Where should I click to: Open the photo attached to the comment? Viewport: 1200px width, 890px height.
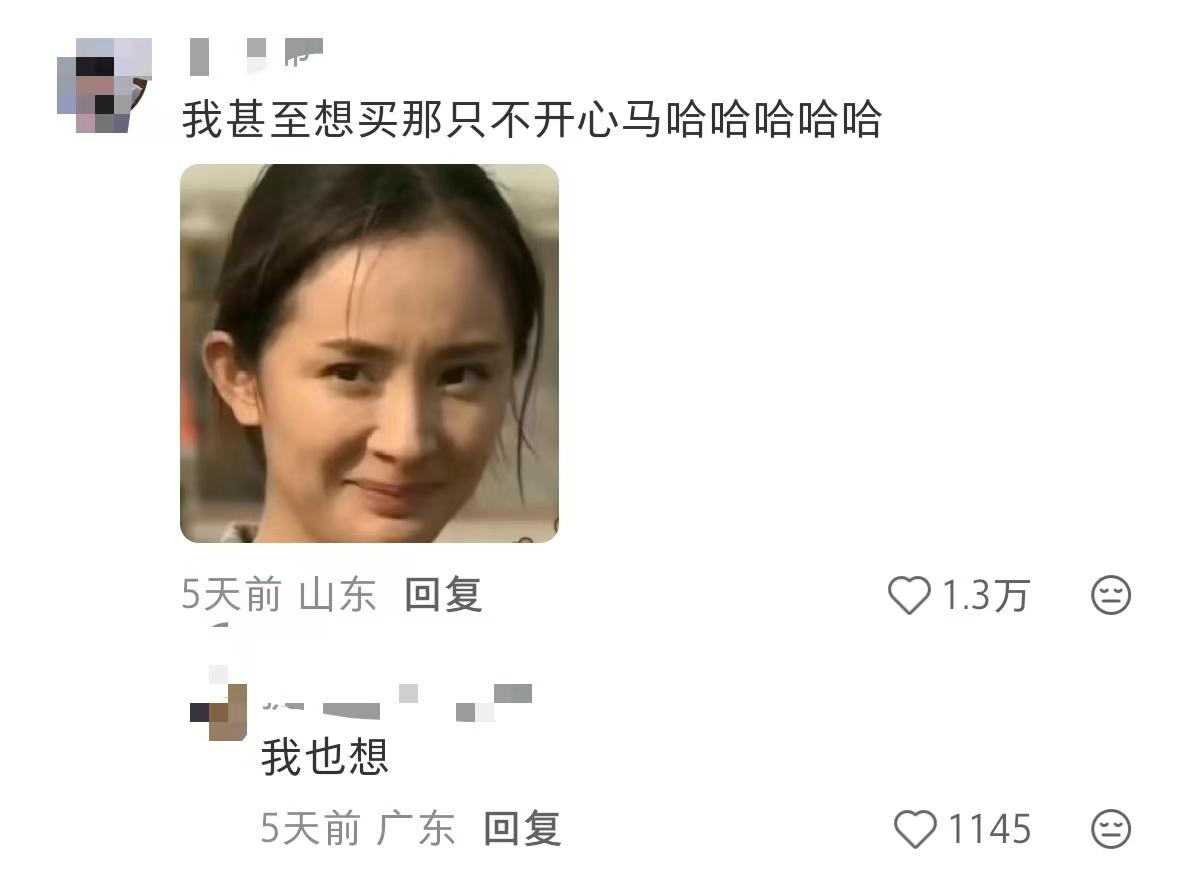369,353
